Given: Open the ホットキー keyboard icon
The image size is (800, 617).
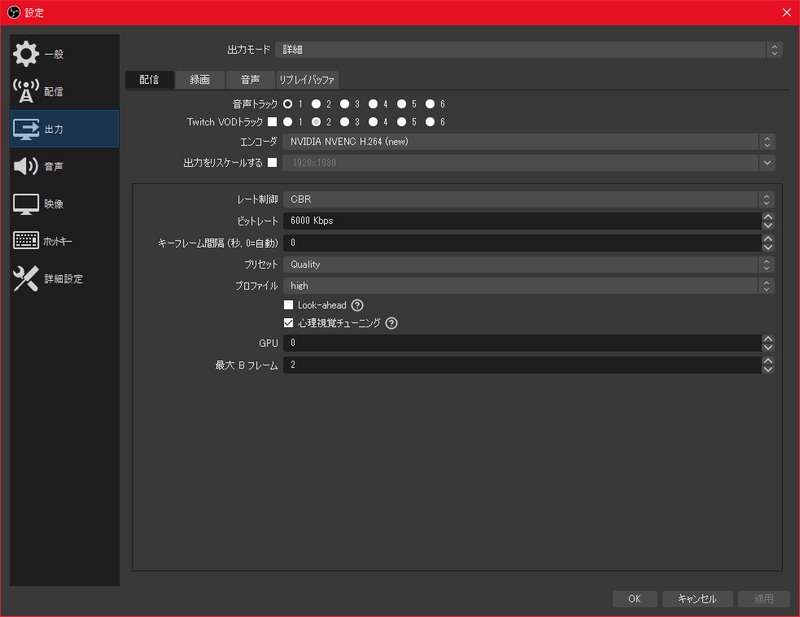Looking at the screenshot, I should [26, 240].
